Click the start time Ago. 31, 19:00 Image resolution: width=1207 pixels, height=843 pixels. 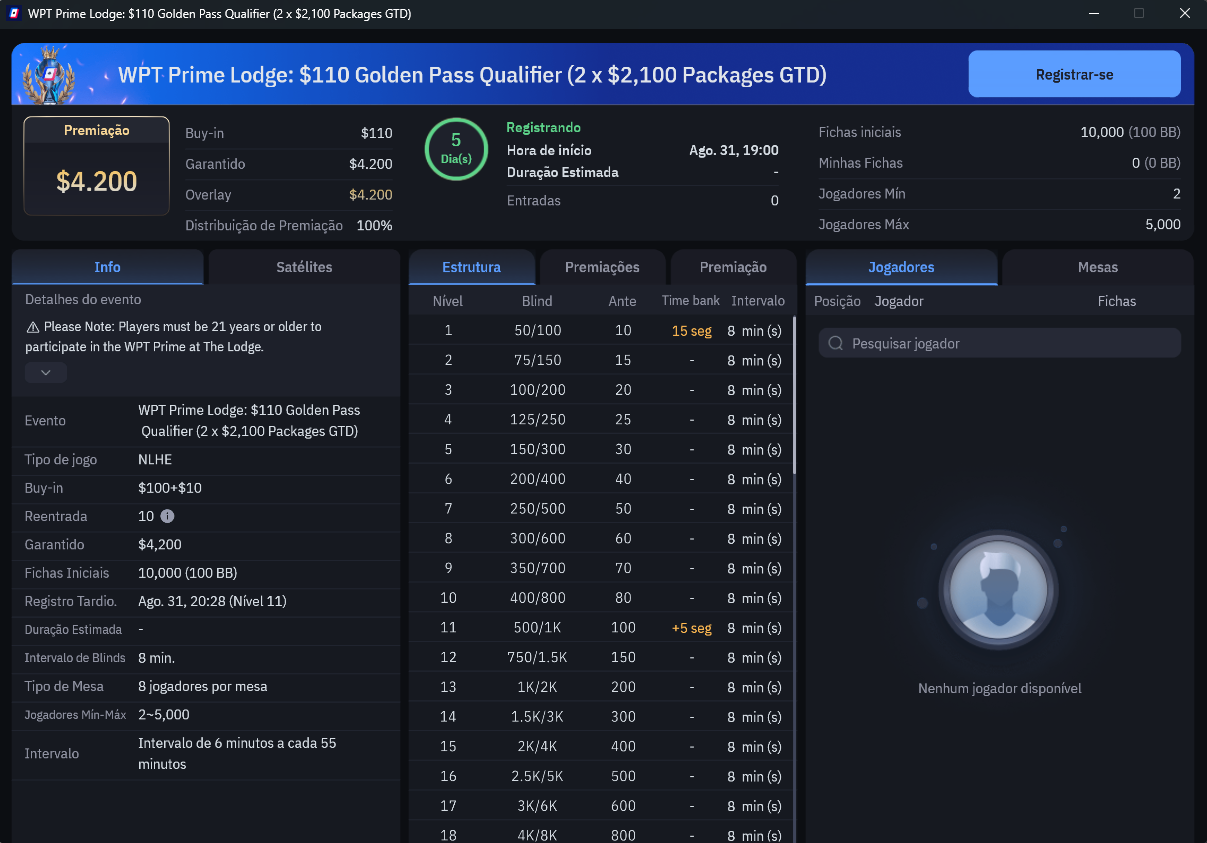pyautogui.click(x=734, y=150)
